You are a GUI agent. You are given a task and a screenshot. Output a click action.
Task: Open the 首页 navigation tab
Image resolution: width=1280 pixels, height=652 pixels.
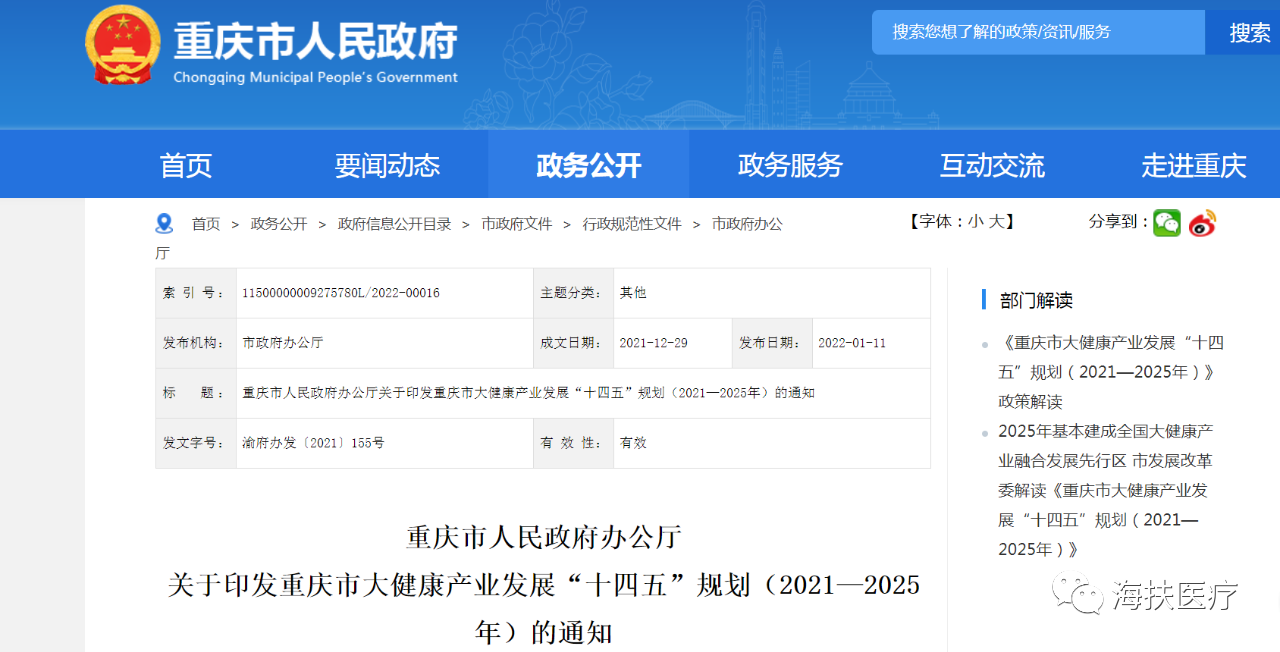coord(186,165)
